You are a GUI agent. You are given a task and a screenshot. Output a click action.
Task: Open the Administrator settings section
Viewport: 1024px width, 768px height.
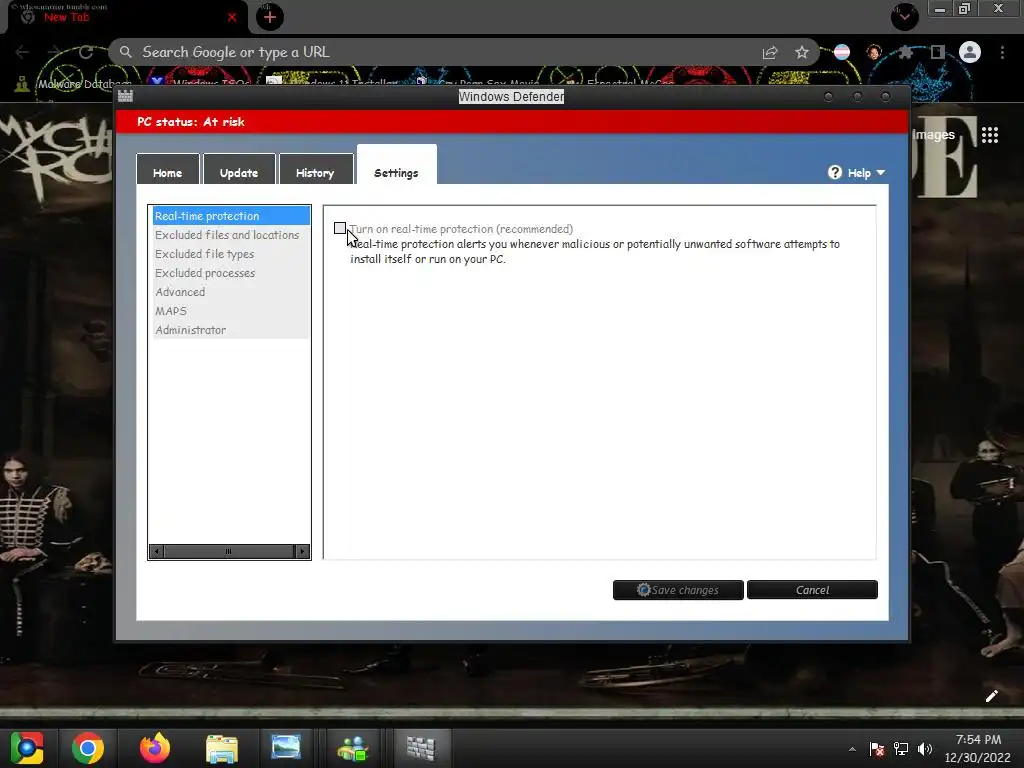pyautogui.click(x=231, y=329)
